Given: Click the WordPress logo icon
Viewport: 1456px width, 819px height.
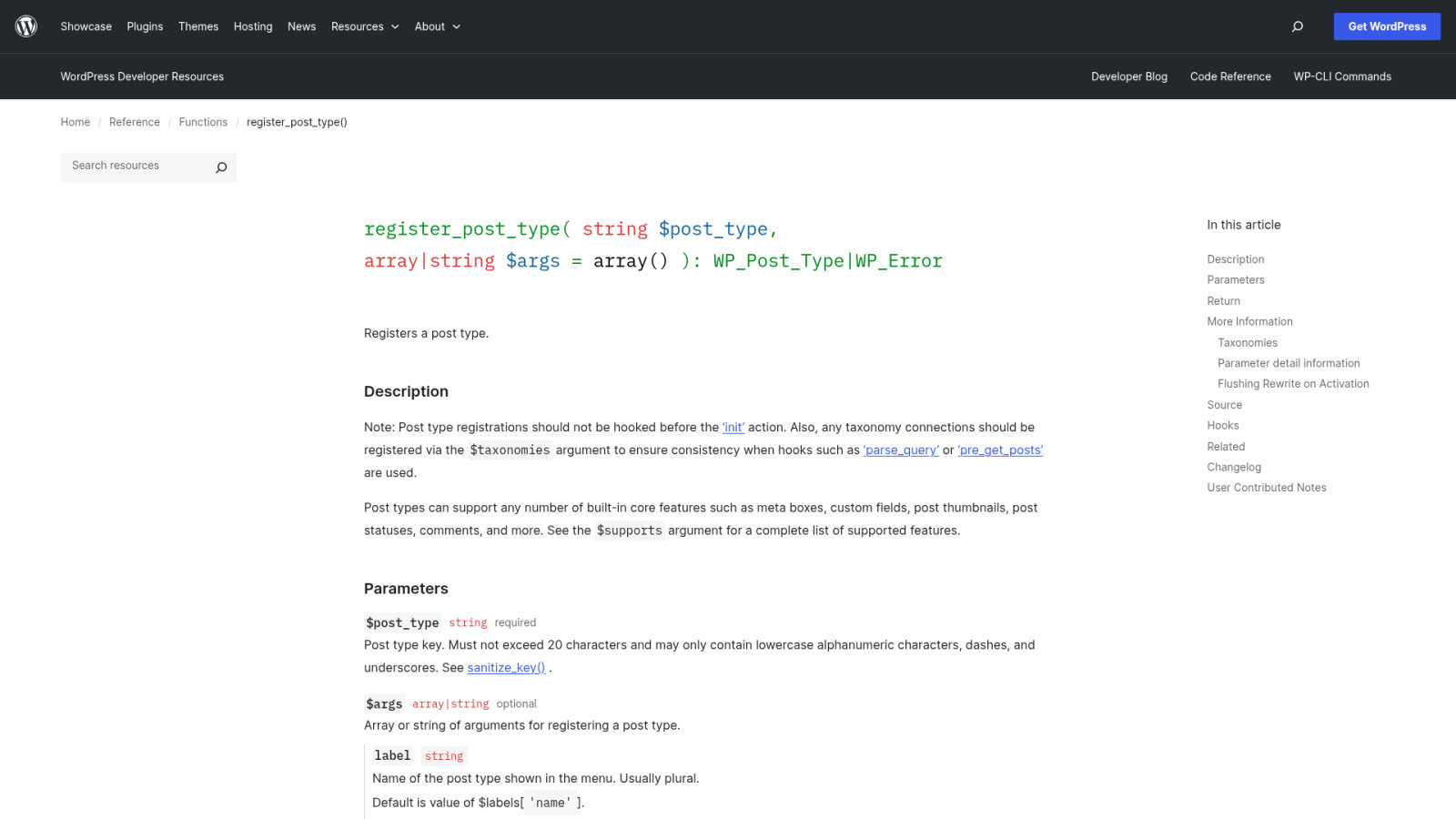Looking at the screenshot, I should (26, 26).
